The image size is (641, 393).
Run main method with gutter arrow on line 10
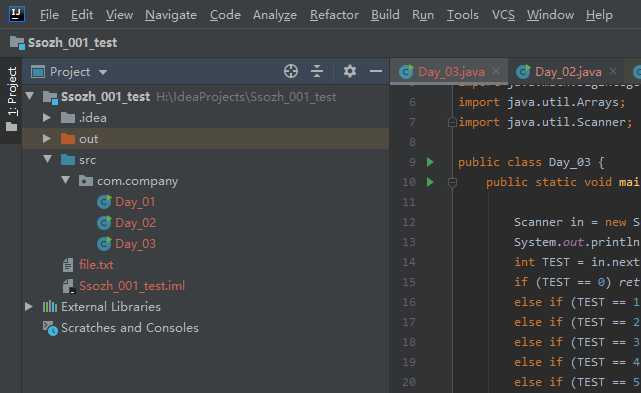click(x=430, y=182)
